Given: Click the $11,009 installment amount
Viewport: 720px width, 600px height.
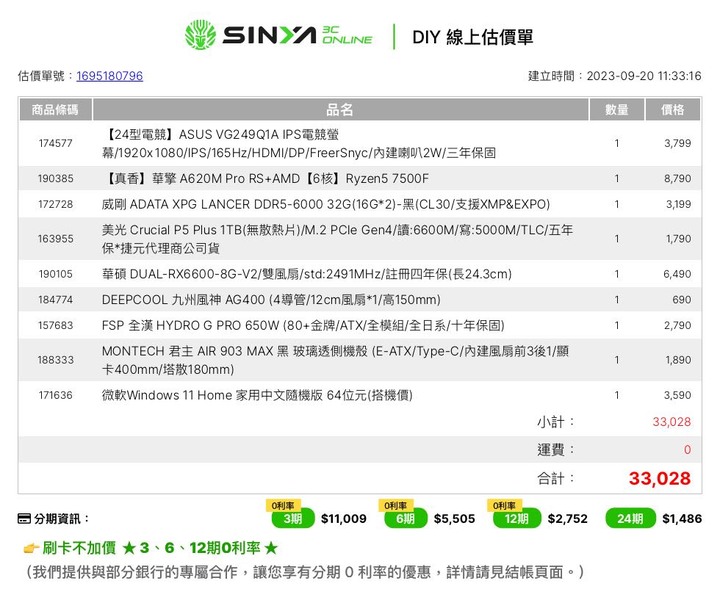Looking at the screenshot, I should coord(343,519).
